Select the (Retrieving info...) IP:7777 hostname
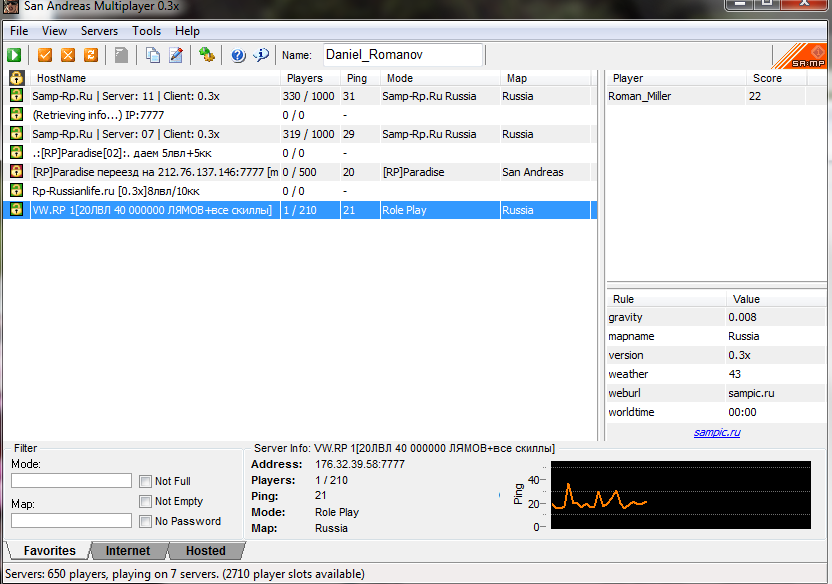 pos(98,115)
